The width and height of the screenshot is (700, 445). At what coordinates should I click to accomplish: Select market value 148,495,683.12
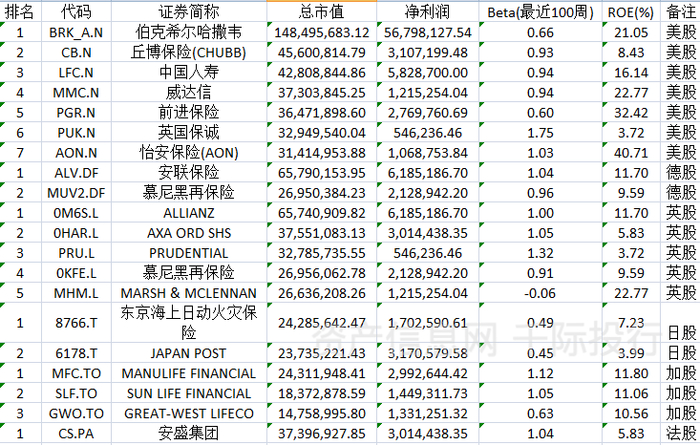click(321, 32)
